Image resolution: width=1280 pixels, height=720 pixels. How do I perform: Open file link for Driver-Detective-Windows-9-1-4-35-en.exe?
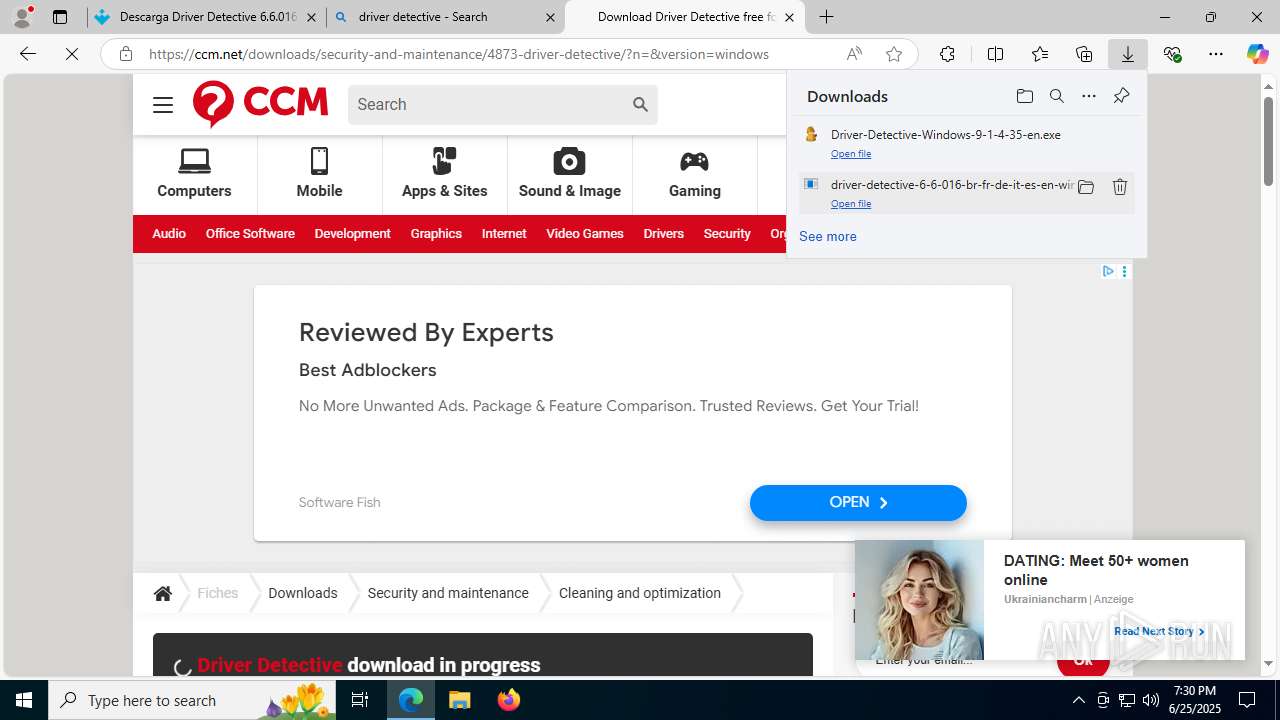point(851,154)
